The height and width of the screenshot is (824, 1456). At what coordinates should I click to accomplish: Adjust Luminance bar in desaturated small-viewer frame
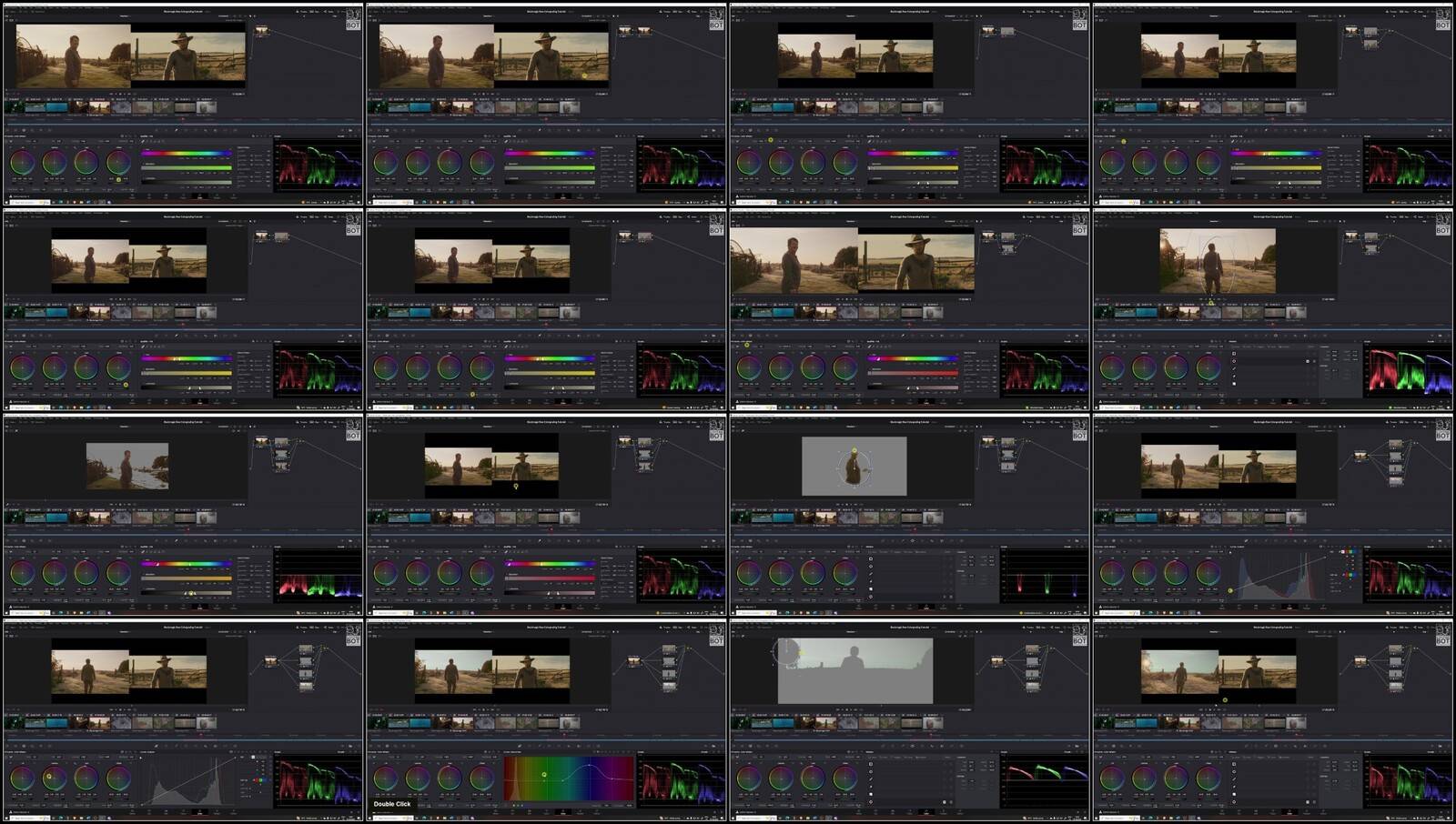coord(186,593)
